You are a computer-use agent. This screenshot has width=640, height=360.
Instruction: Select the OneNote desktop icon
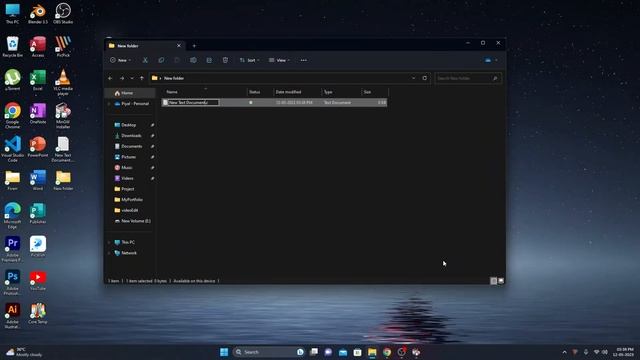[38, 113]
